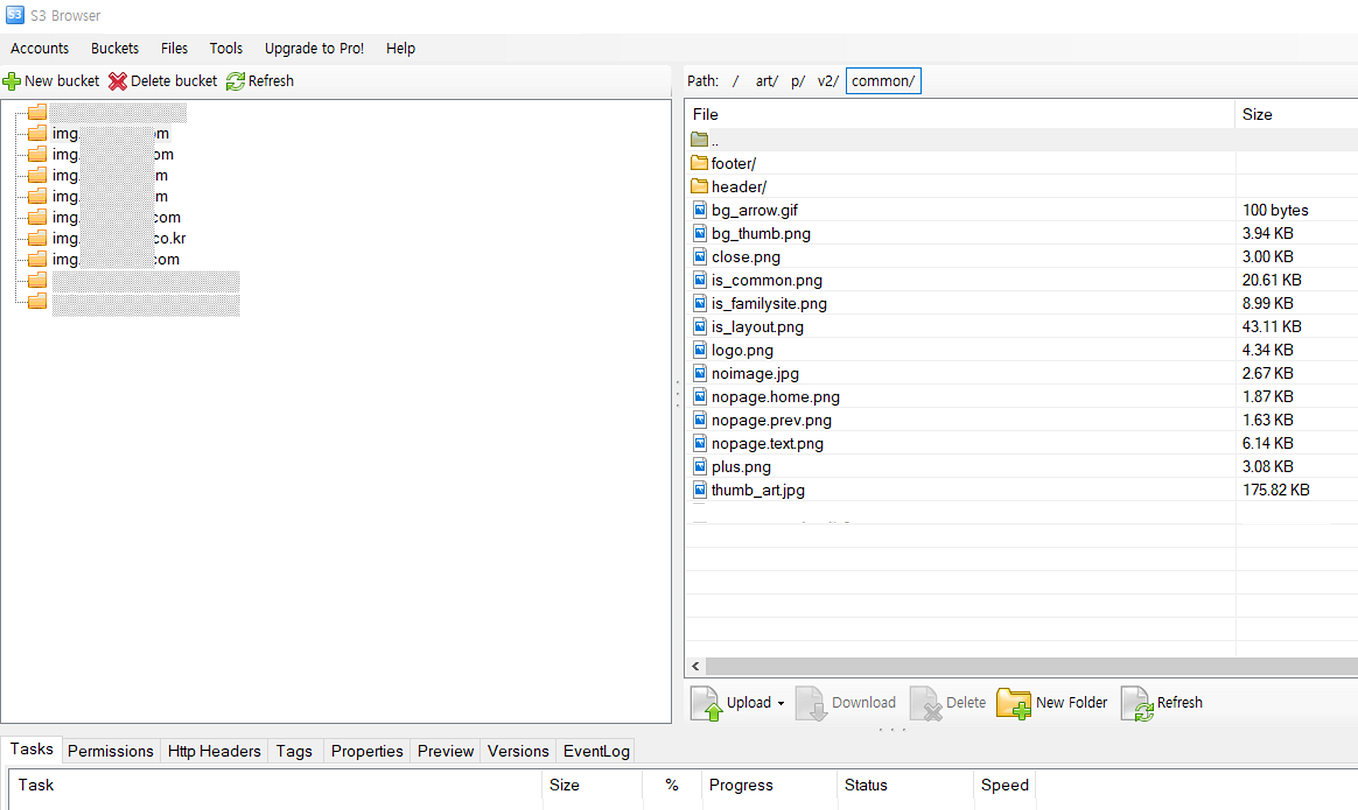Delete the selected bucket using the red X icon
Viewport: 1358px width, 810px height.
coord(118,81)
